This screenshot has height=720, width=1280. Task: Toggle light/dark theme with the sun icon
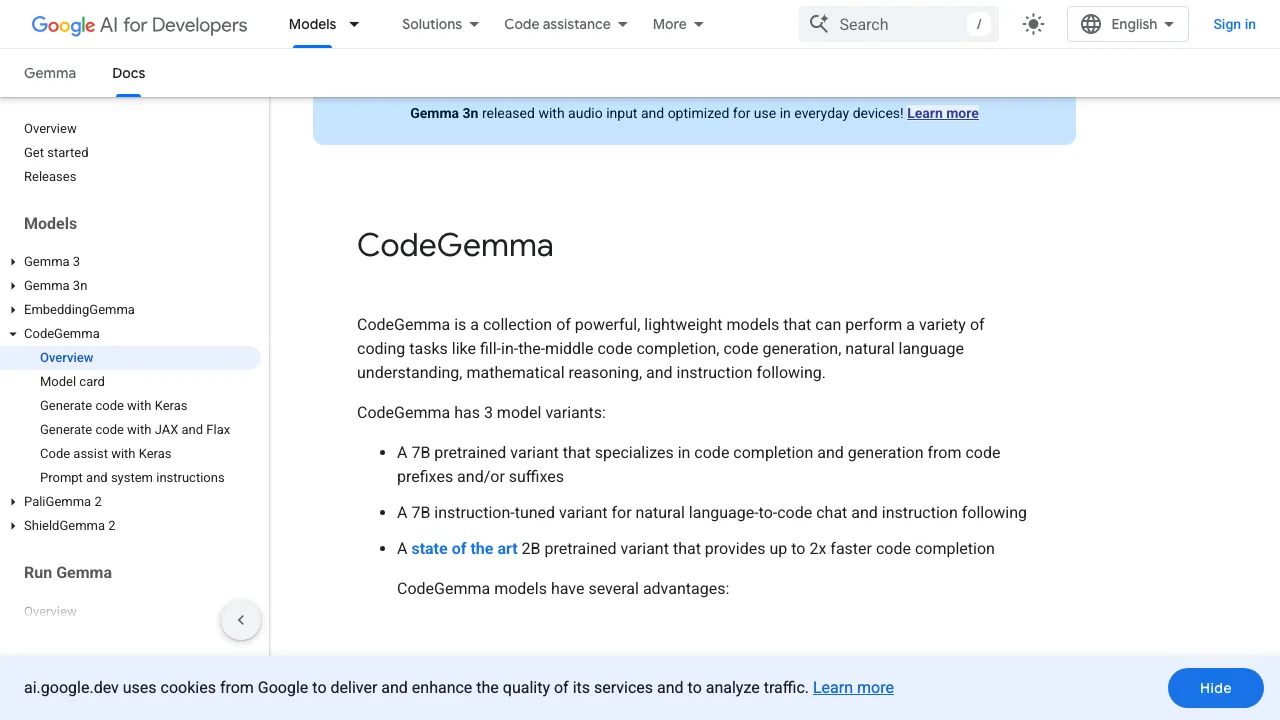(x=1033, y=24)
